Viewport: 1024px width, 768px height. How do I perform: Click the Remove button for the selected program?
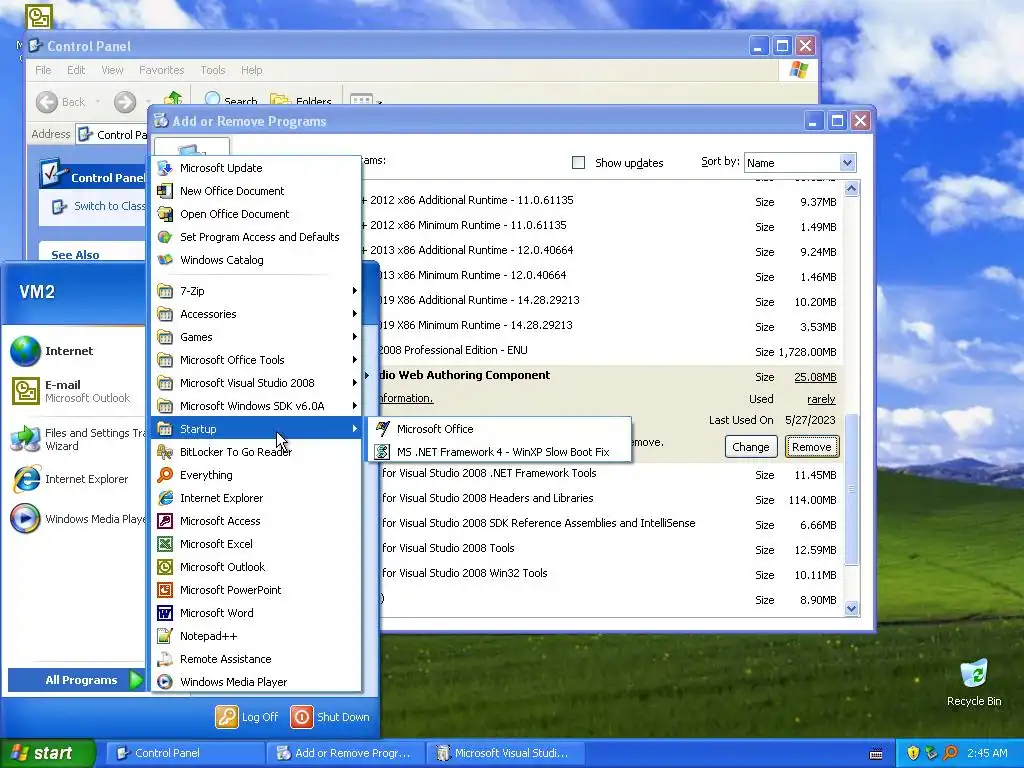point(812,447)
